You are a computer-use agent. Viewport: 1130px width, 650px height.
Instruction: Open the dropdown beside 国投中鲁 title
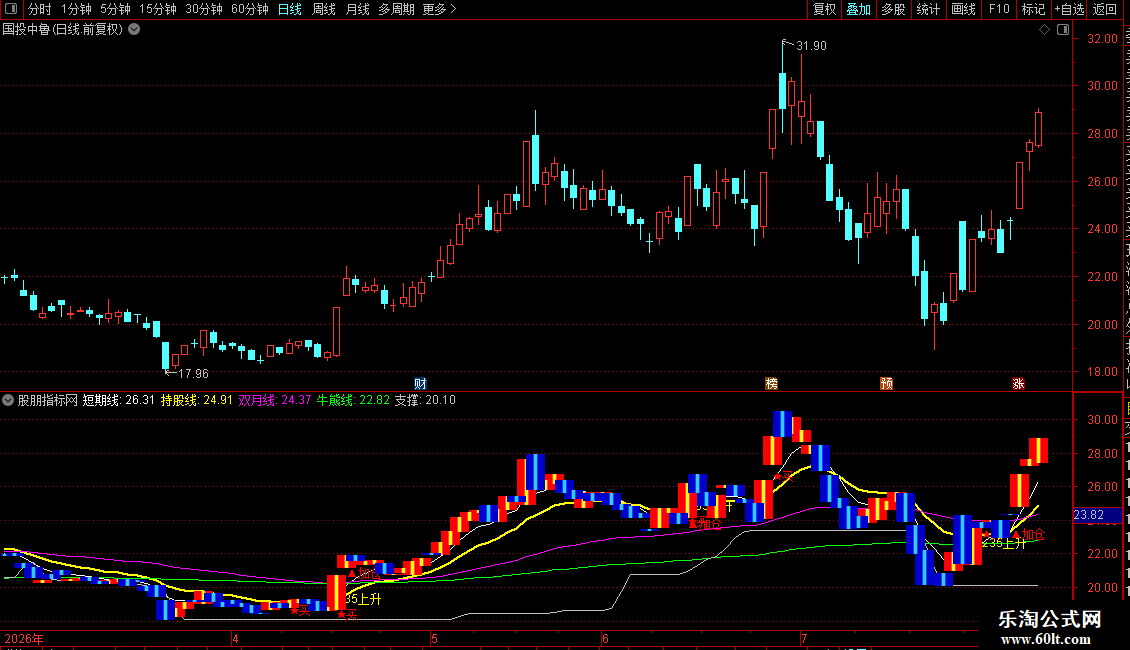pos(134,30)
